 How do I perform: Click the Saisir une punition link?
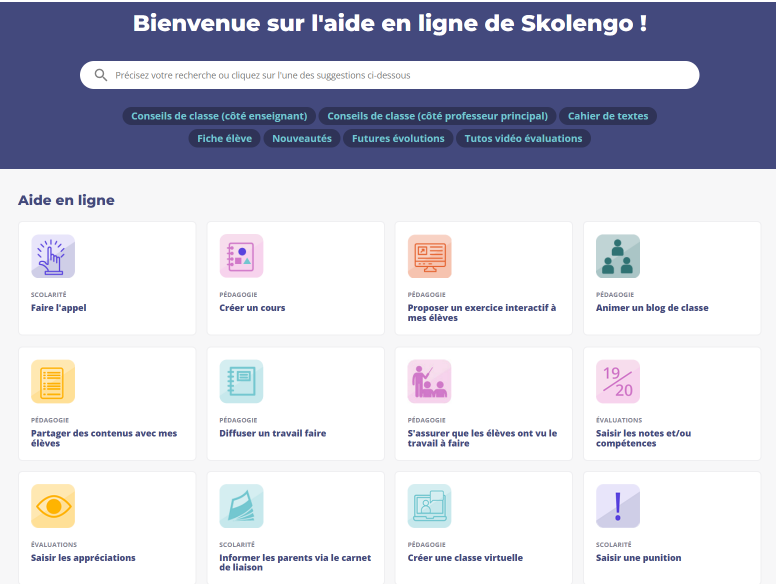point(638,558)
